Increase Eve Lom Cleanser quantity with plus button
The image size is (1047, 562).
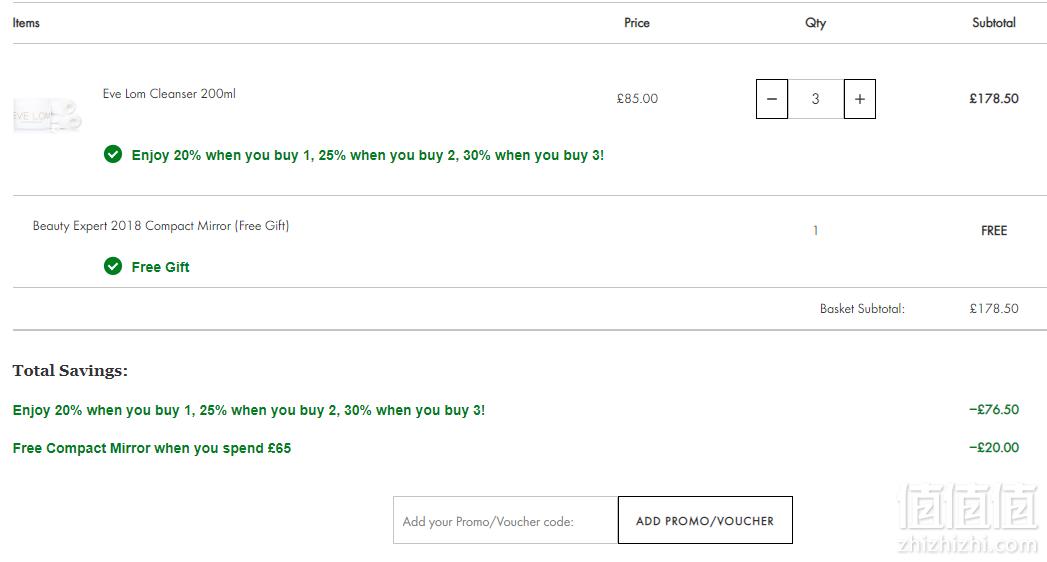tap(860, 99)
